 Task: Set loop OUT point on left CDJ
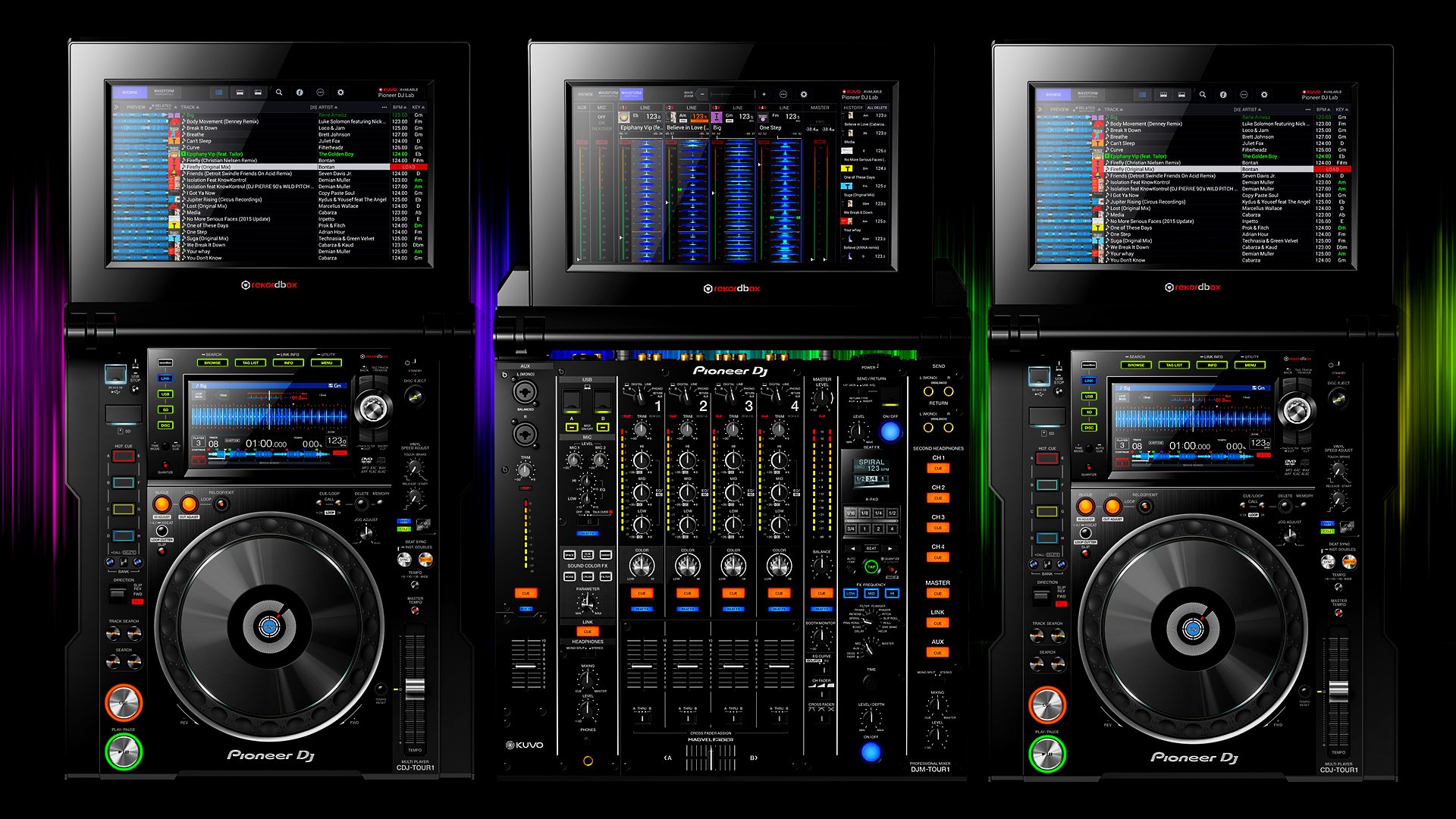(189, 504)
